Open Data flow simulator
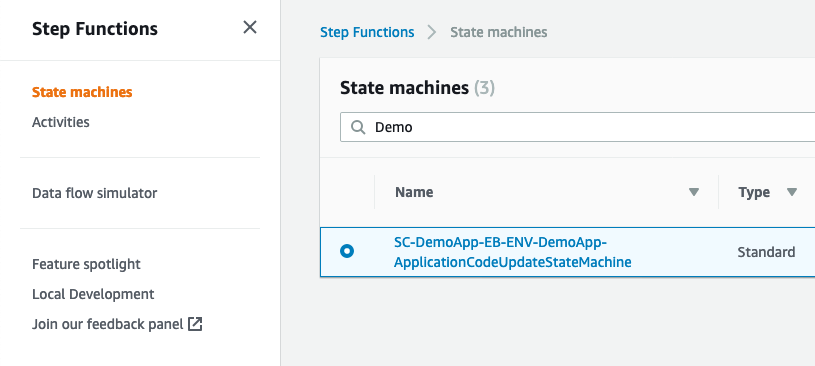 (x=95, y=193)
